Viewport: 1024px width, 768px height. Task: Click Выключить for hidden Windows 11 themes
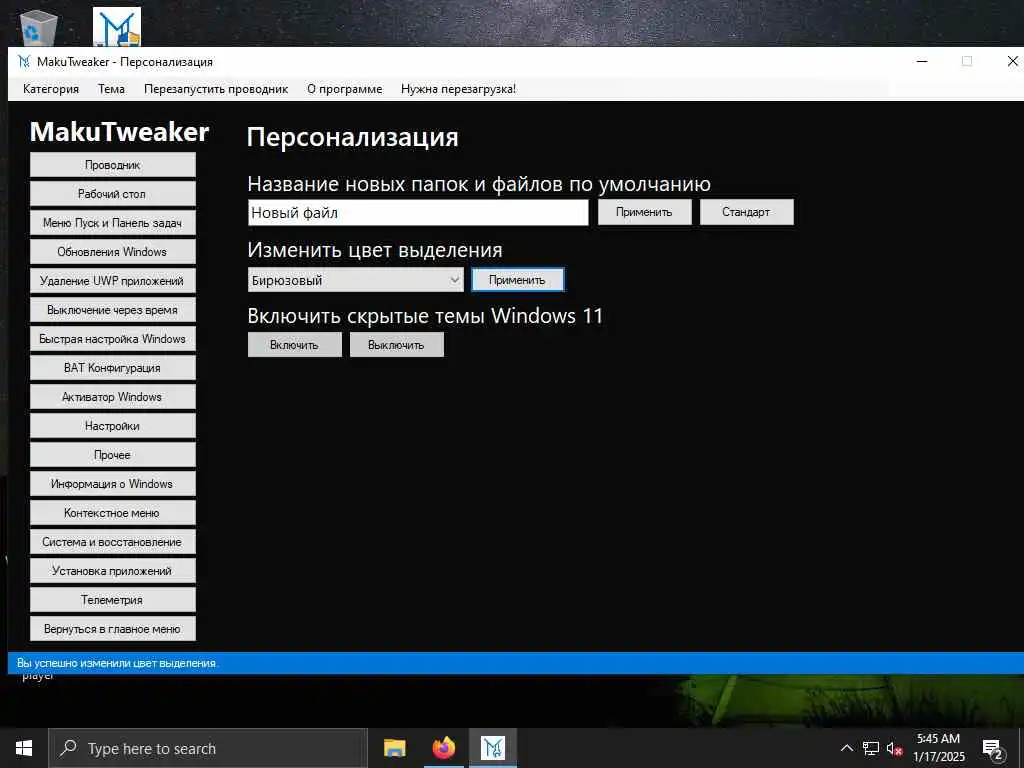(396, 345)
